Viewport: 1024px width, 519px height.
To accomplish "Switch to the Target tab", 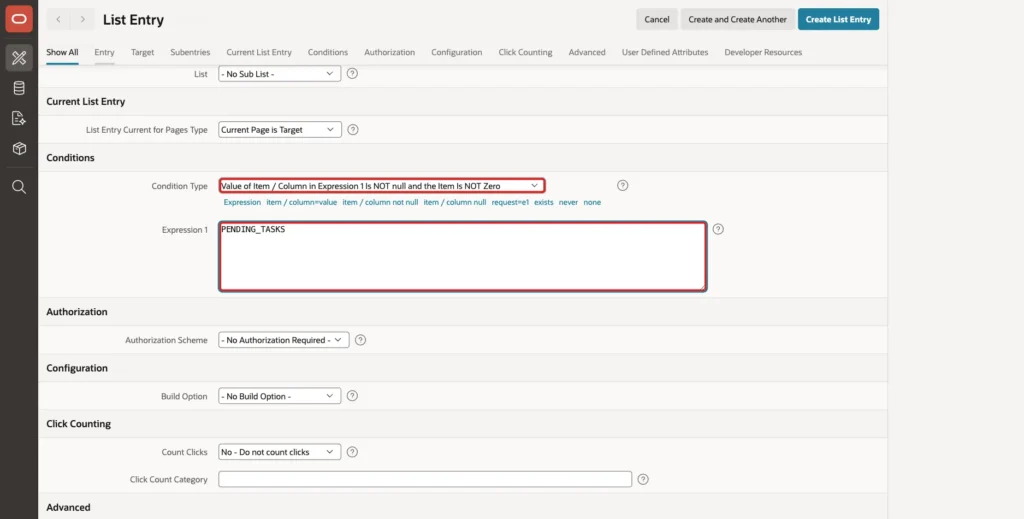I will click(142, 52).
